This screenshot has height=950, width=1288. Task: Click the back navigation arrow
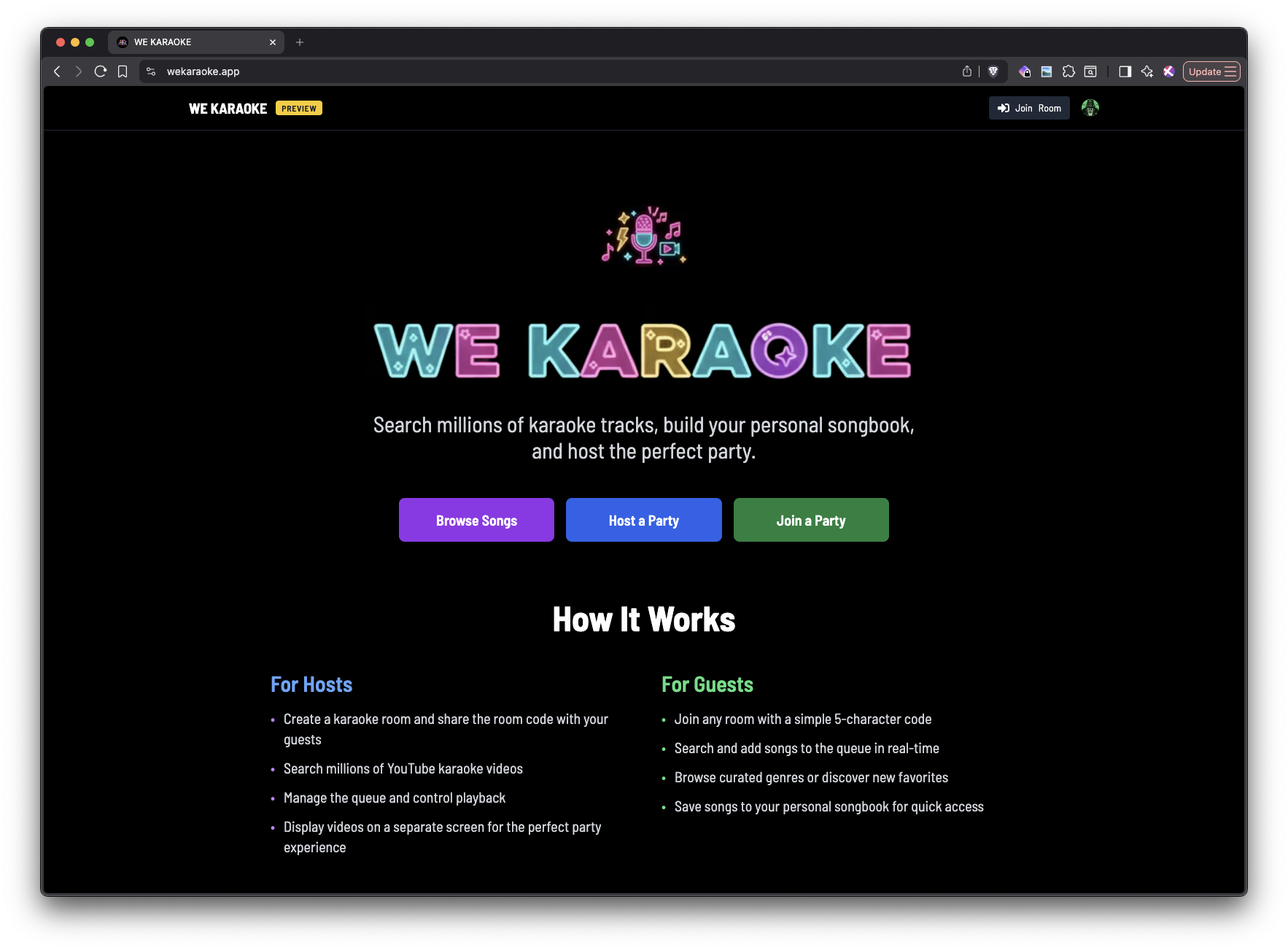pos(56,71)
